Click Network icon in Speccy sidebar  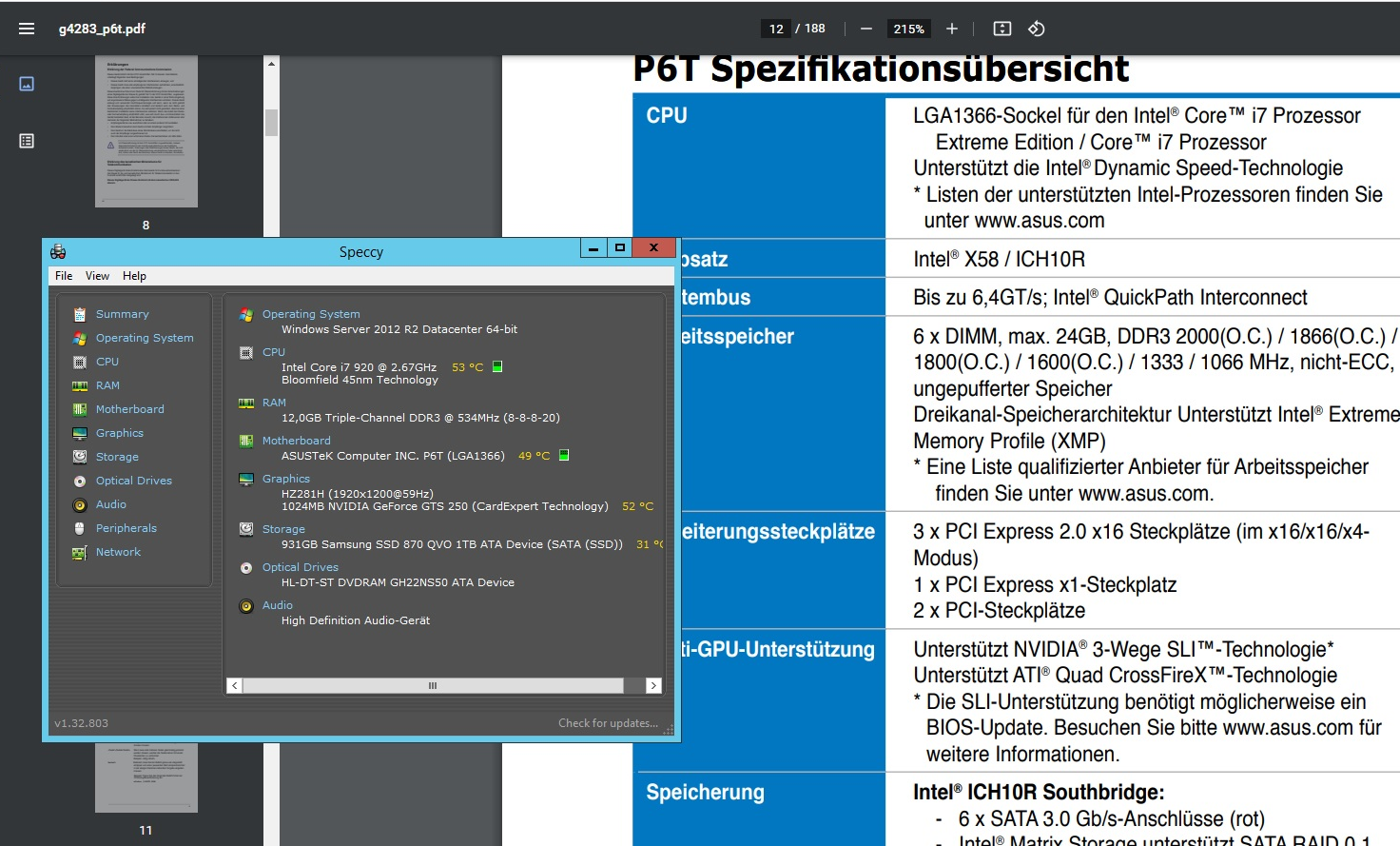click(x=80, y=552)
